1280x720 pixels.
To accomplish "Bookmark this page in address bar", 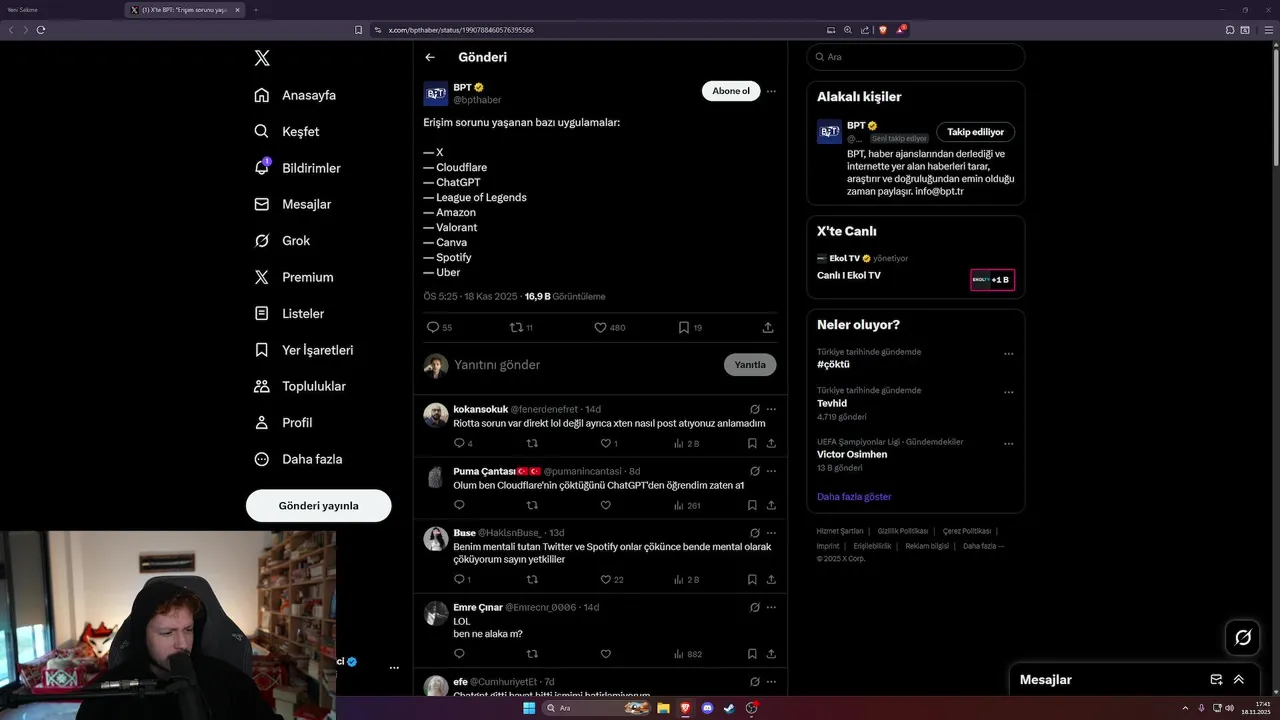I will [358, 30].
